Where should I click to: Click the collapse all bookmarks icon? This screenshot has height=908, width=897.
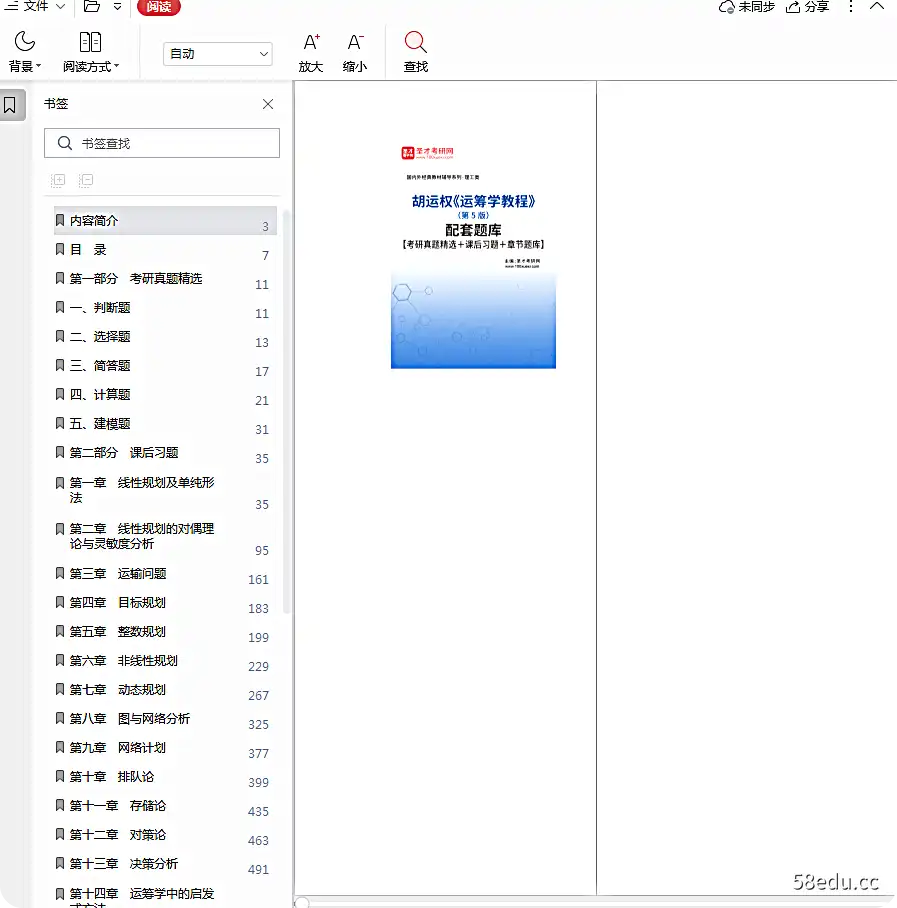[86, 180]
